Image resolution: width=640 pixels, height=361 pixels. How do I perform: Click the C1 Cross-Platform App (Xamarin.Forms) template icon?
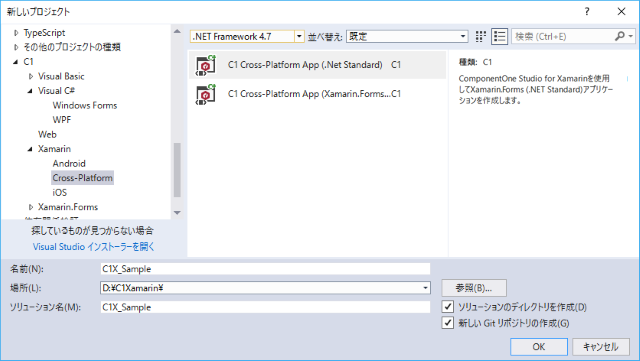pos(206,94)
